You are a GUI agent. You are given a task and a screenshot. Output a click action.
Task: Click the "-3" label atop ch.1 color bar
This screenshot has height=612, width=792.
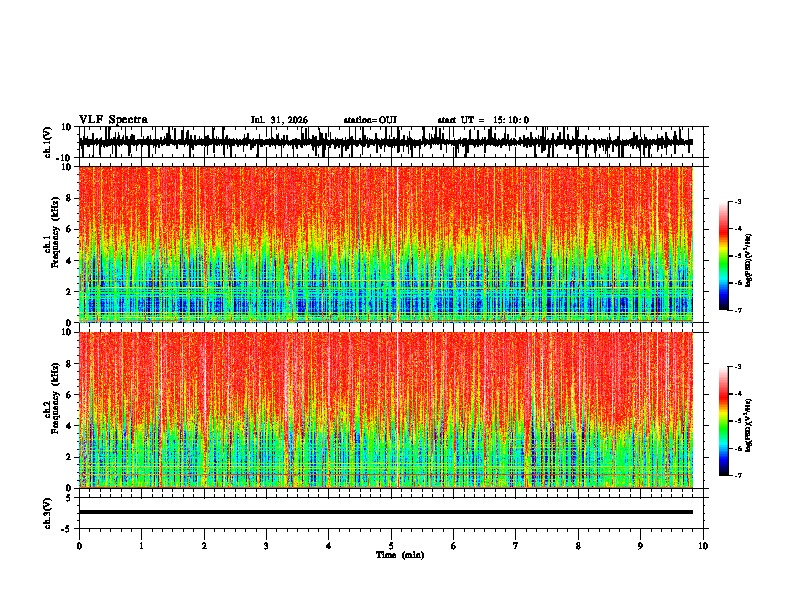click(737, 201)
